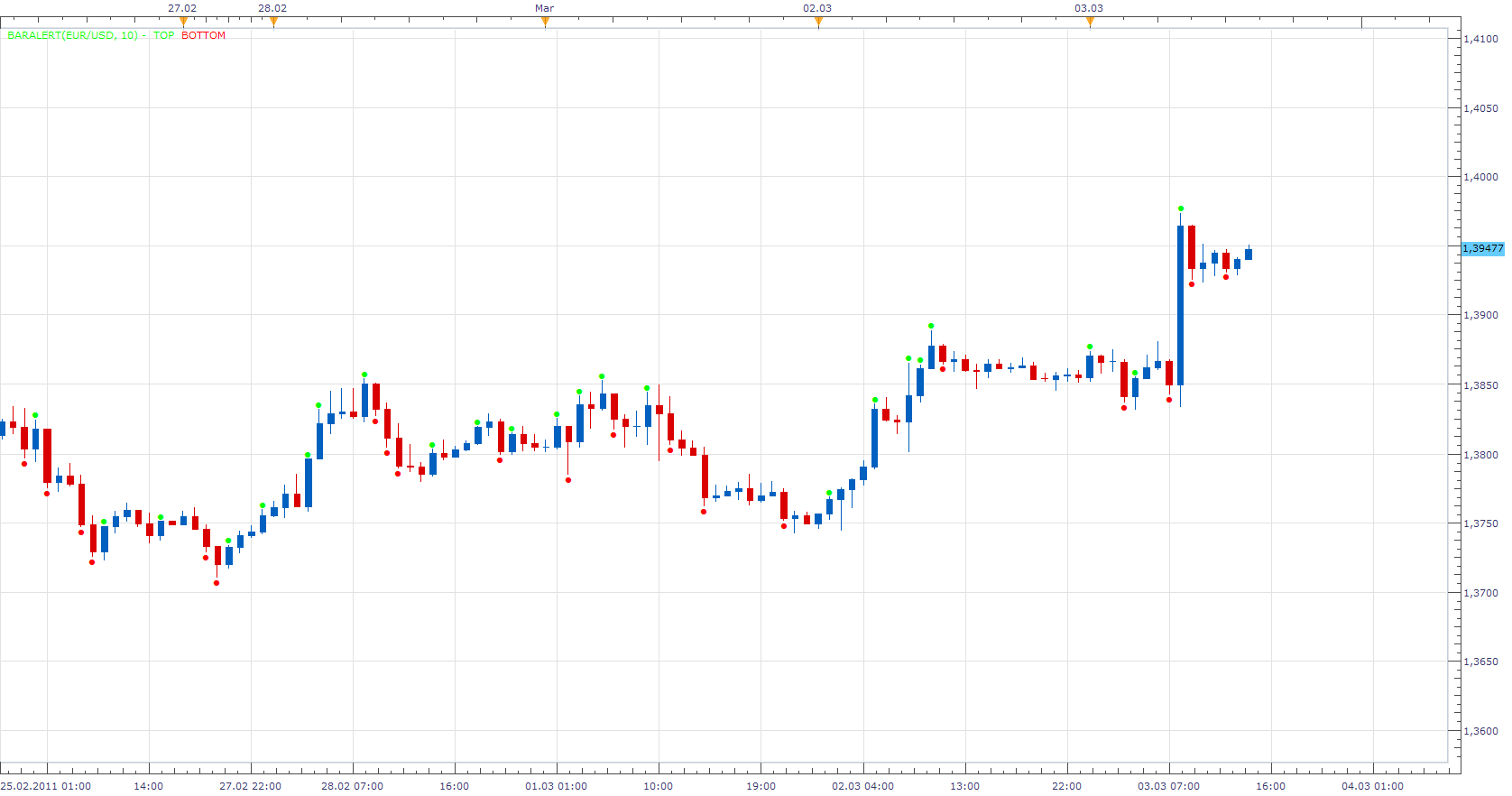
Task: Click the 03.03 07:00 time label
Action: coord(1168,786)
